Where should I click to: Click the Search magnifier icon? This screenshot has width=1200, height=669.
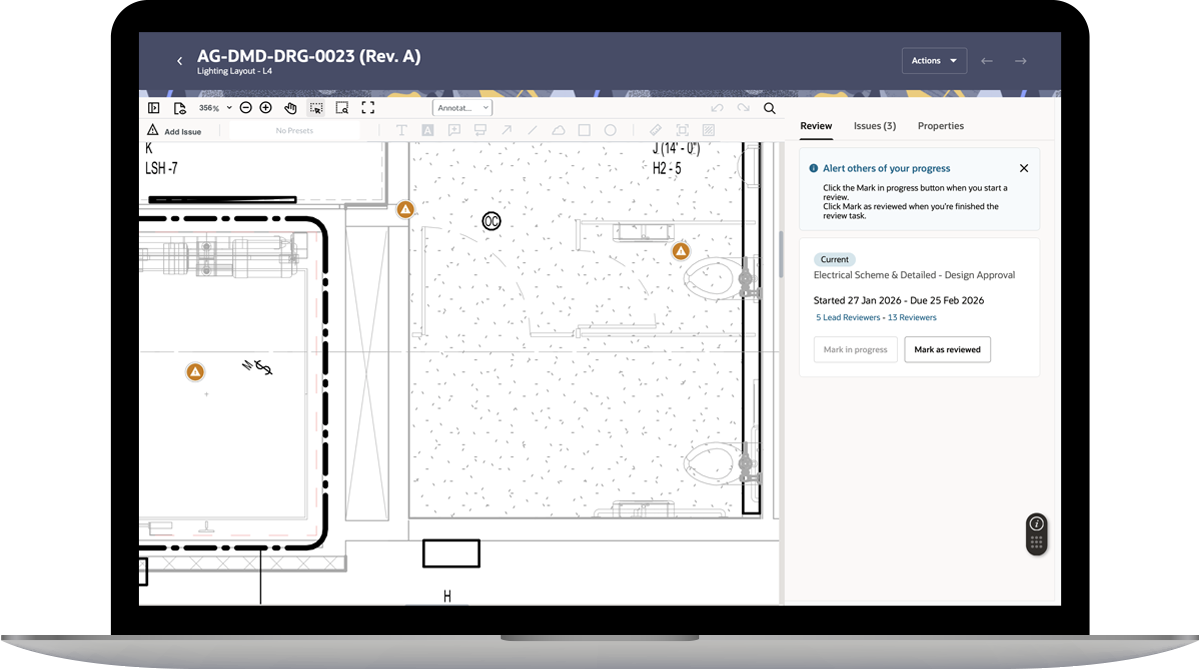[x=768, y=107]
